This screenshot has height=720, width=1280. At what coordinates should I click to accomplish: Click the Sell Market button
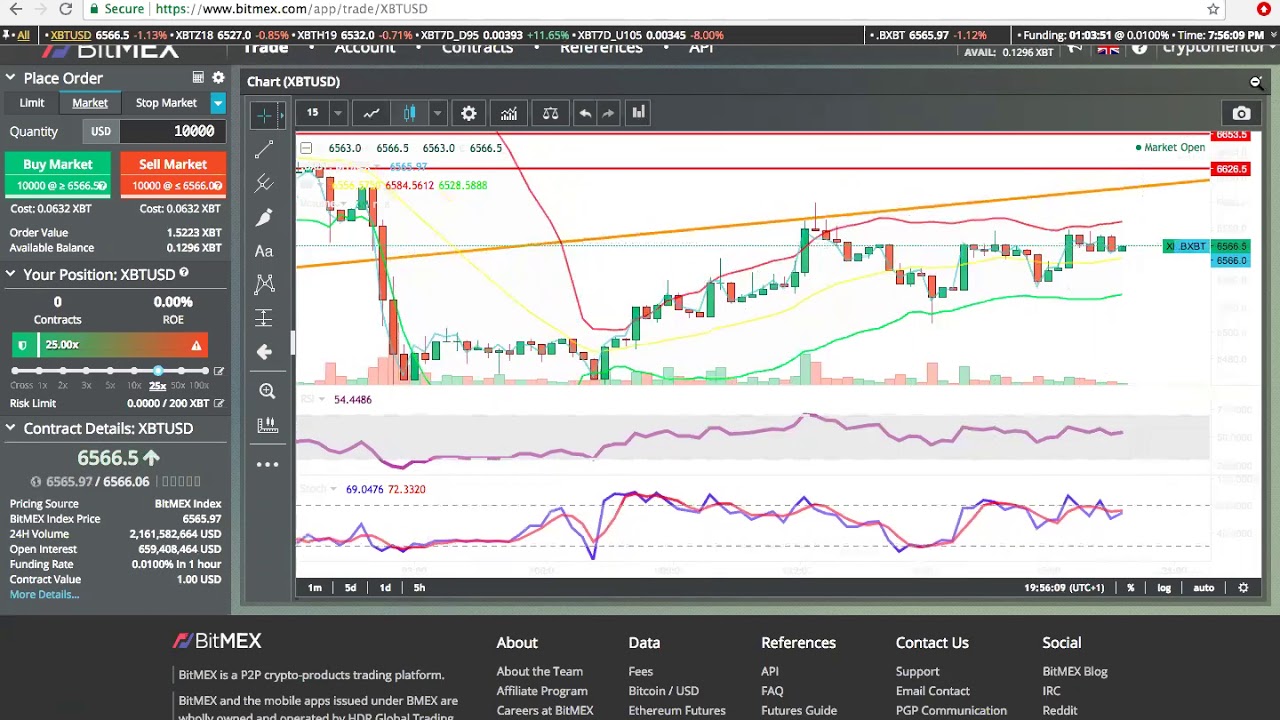(173, 174)
